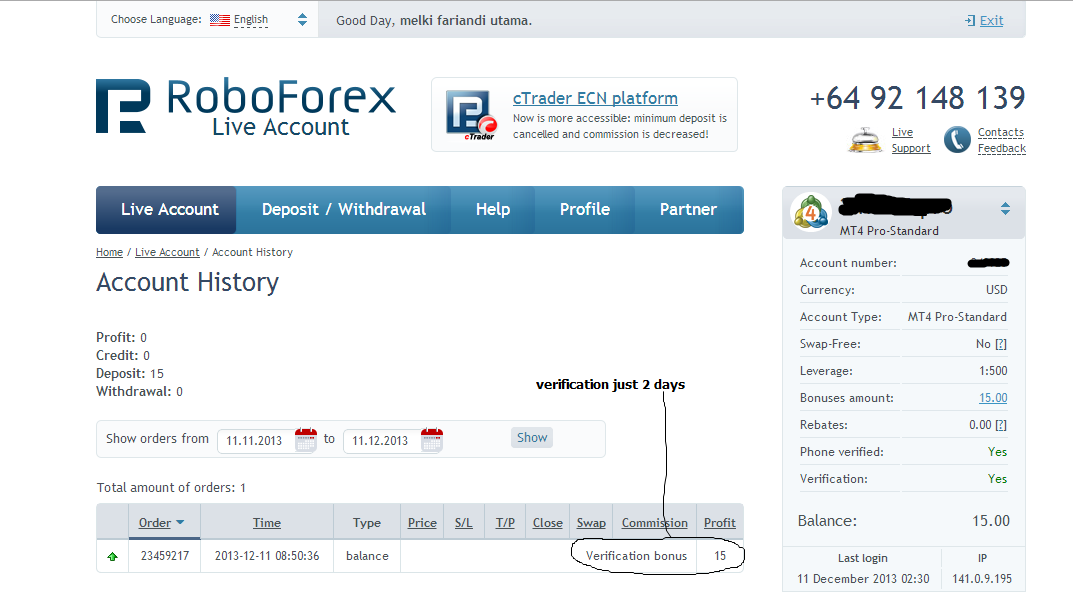Select English language link
Screen dimensions: 1073x592
(x=250, y=20)
